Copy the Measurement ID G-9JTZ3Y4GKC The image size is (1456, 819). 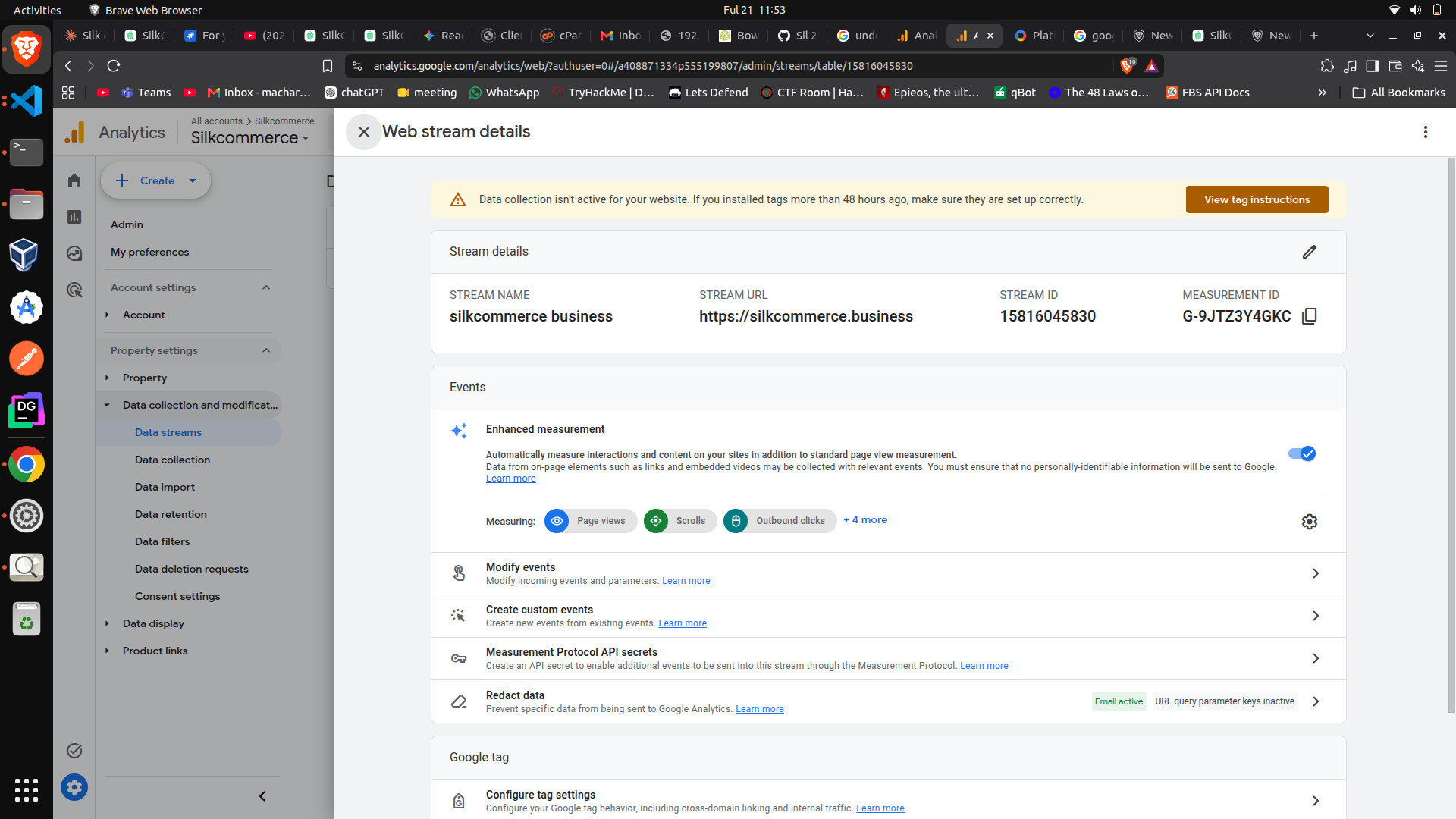(1310, 316)
